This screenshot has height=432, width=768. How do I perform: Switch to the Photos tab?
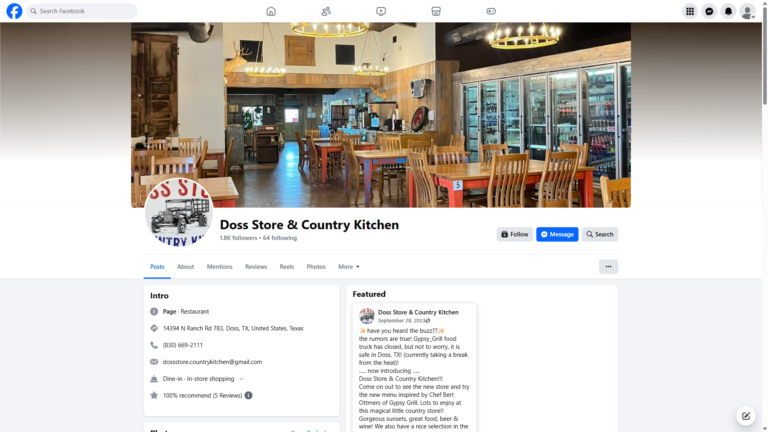coord(316,266)
